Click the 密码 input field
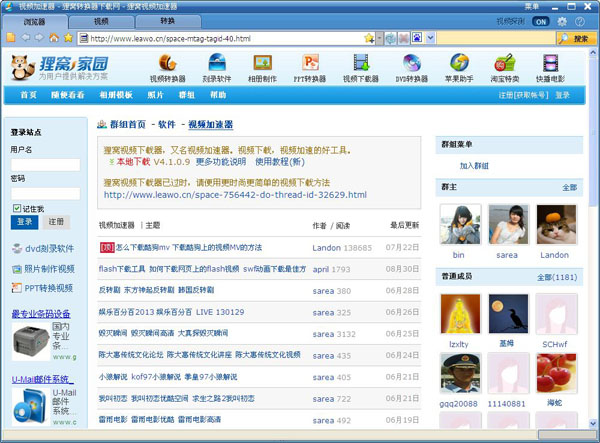Viewport: 600px width, 443px height. (x=46, y=194)
